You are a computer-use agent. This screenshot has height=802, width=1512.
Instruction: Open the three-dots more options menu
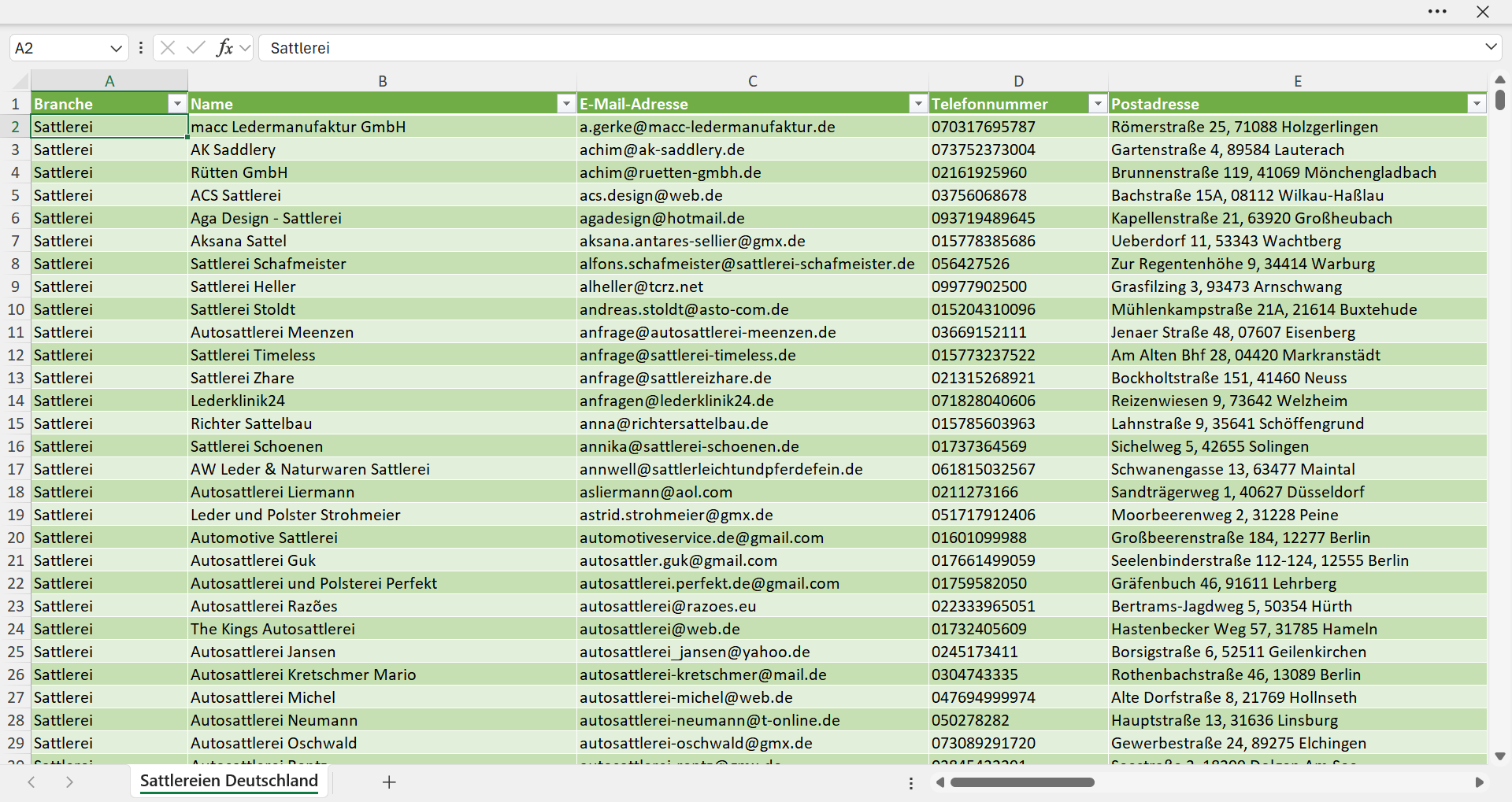[1437, 12]
